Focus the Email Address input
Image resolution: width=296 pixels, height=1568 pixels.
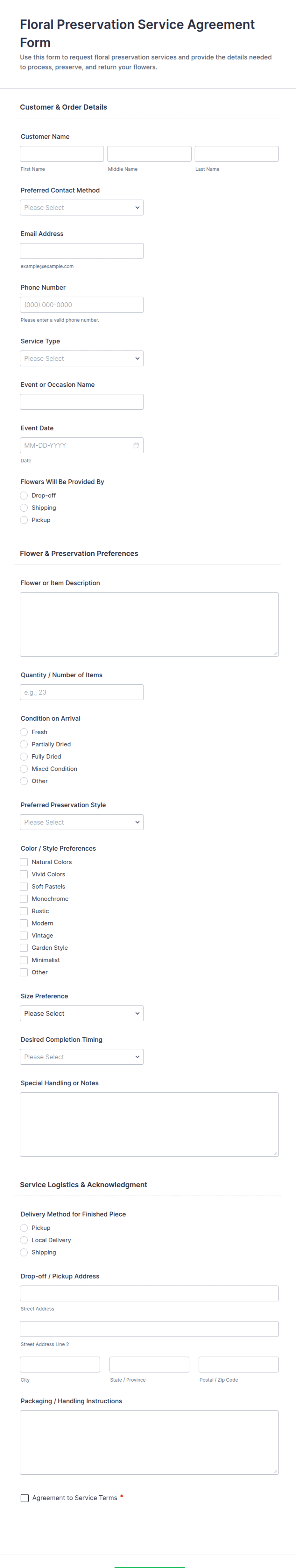(x=81, y=251)
